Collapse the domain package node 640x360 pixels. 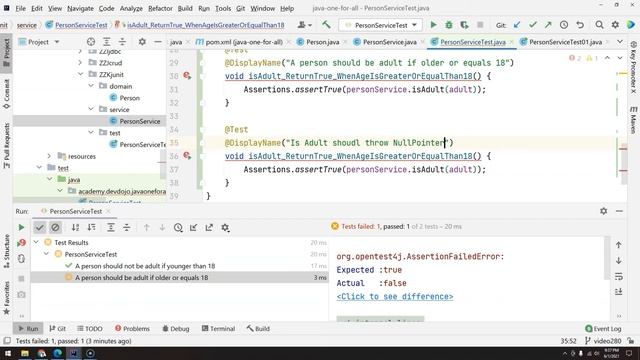[x=91, y=86]
